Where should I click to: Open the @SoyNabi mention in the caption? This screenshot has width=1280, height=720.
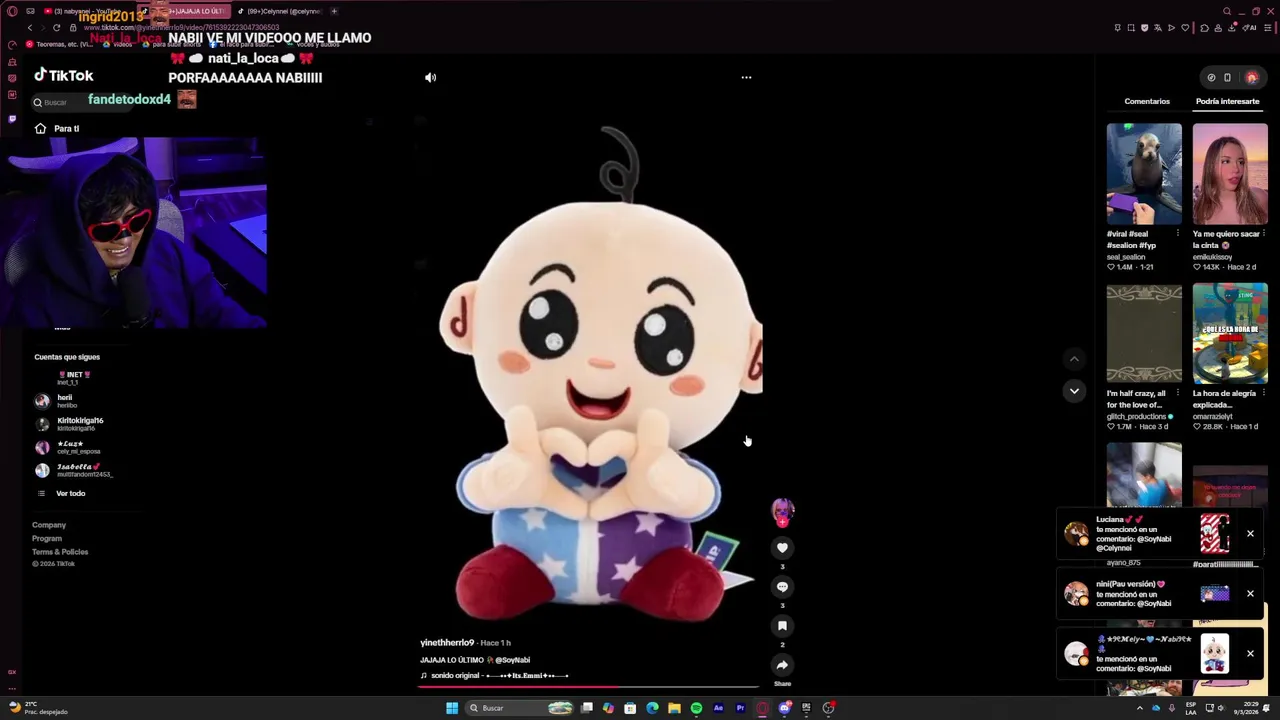tap(512, 660)
